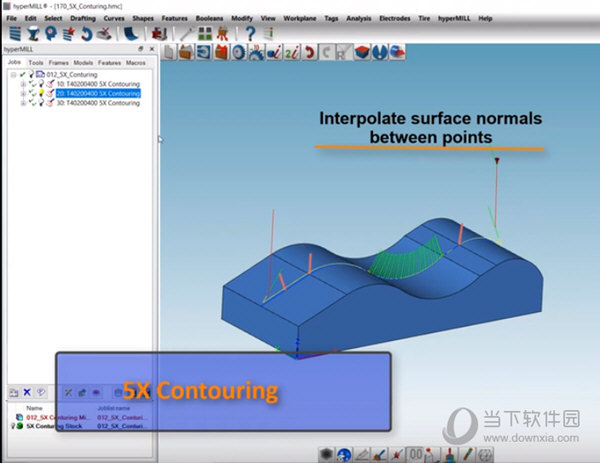Toggle light bulb on 012_5X_Conturing joblist
This screenshot has height=463, width=600.
[31, 74]
